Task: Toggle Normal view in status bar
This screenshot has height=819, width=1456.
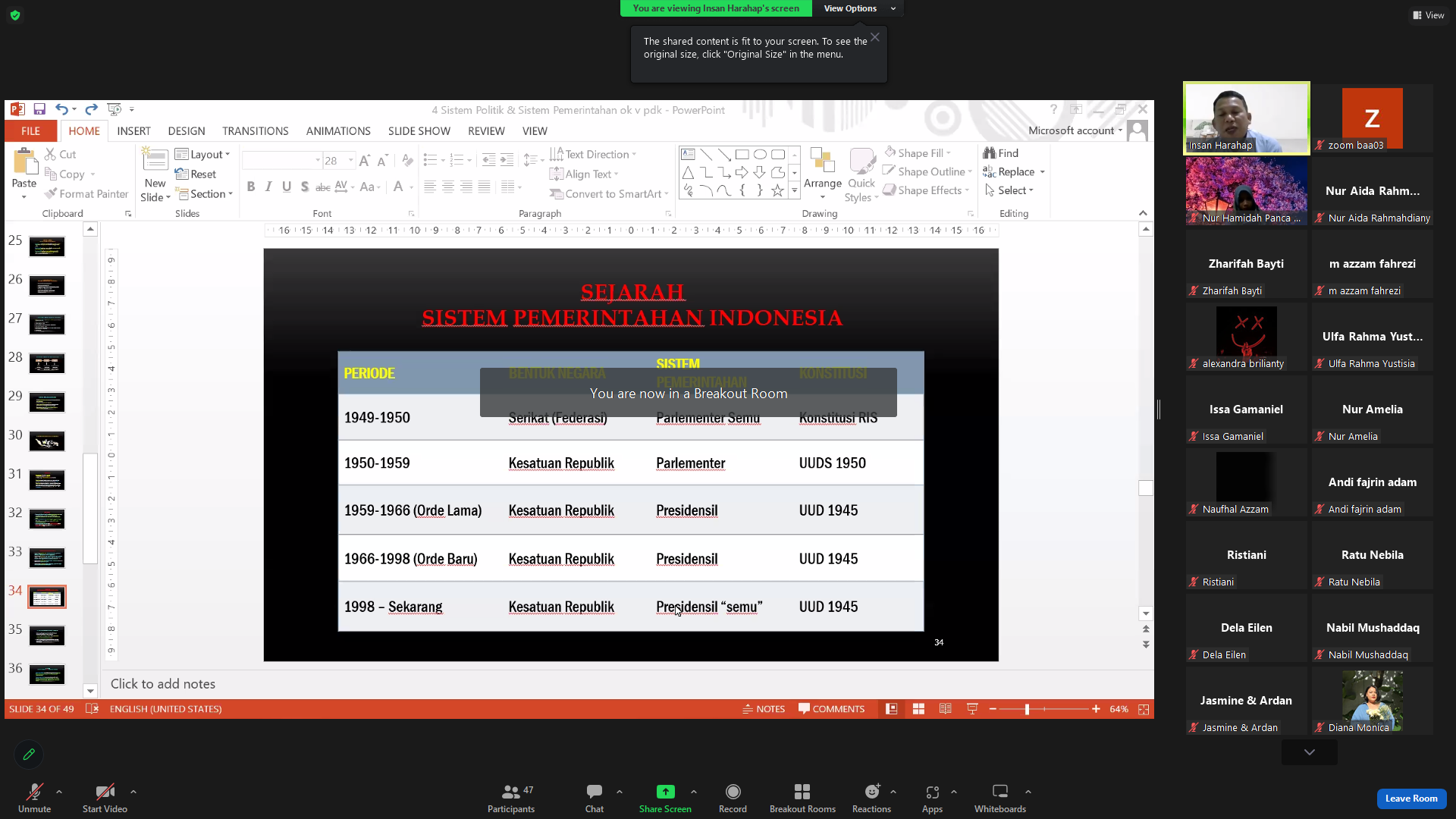Action: point(892,709)
